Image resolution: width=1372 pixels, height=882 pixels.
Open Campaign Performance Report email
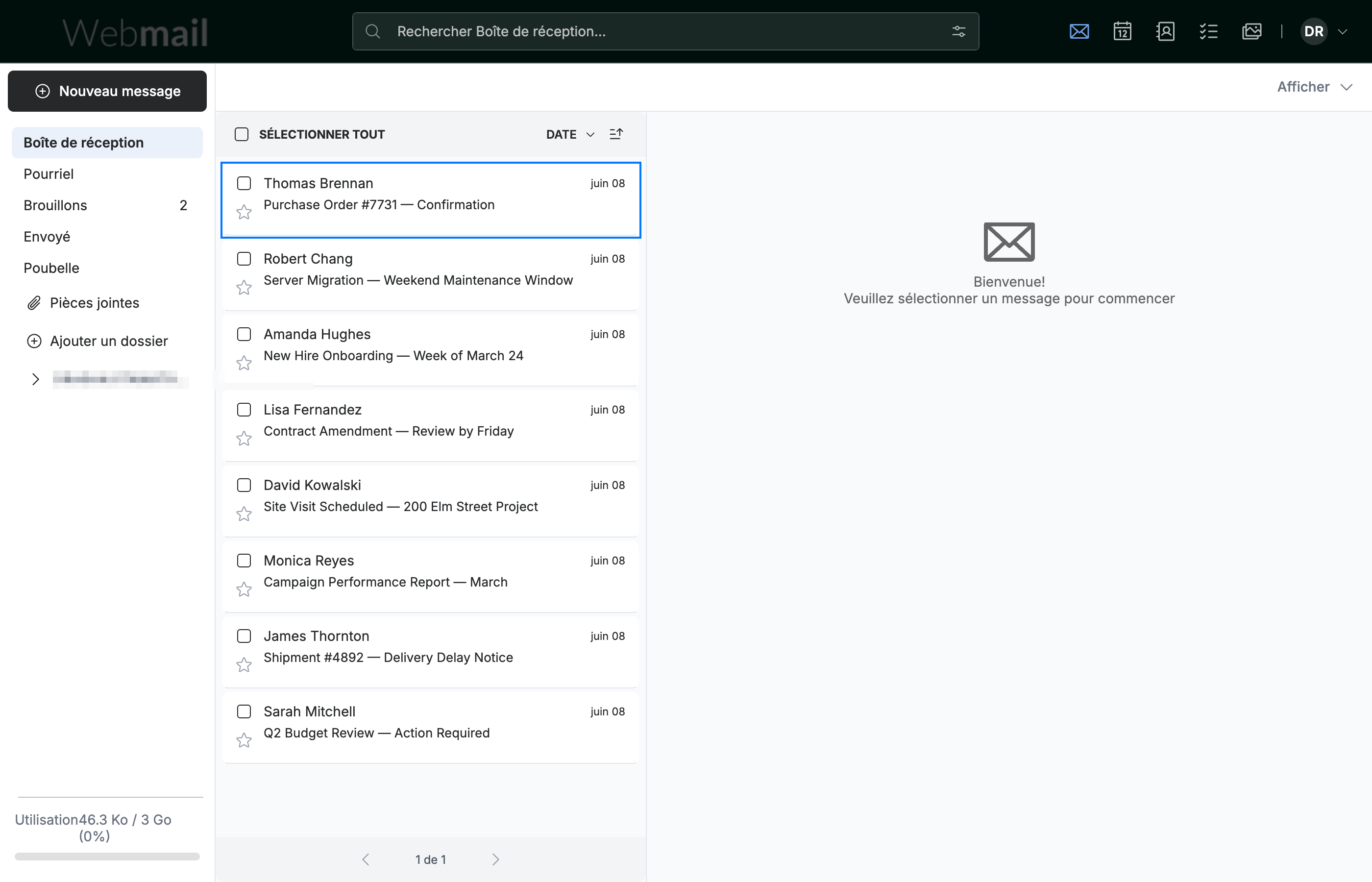pos(431,577)
